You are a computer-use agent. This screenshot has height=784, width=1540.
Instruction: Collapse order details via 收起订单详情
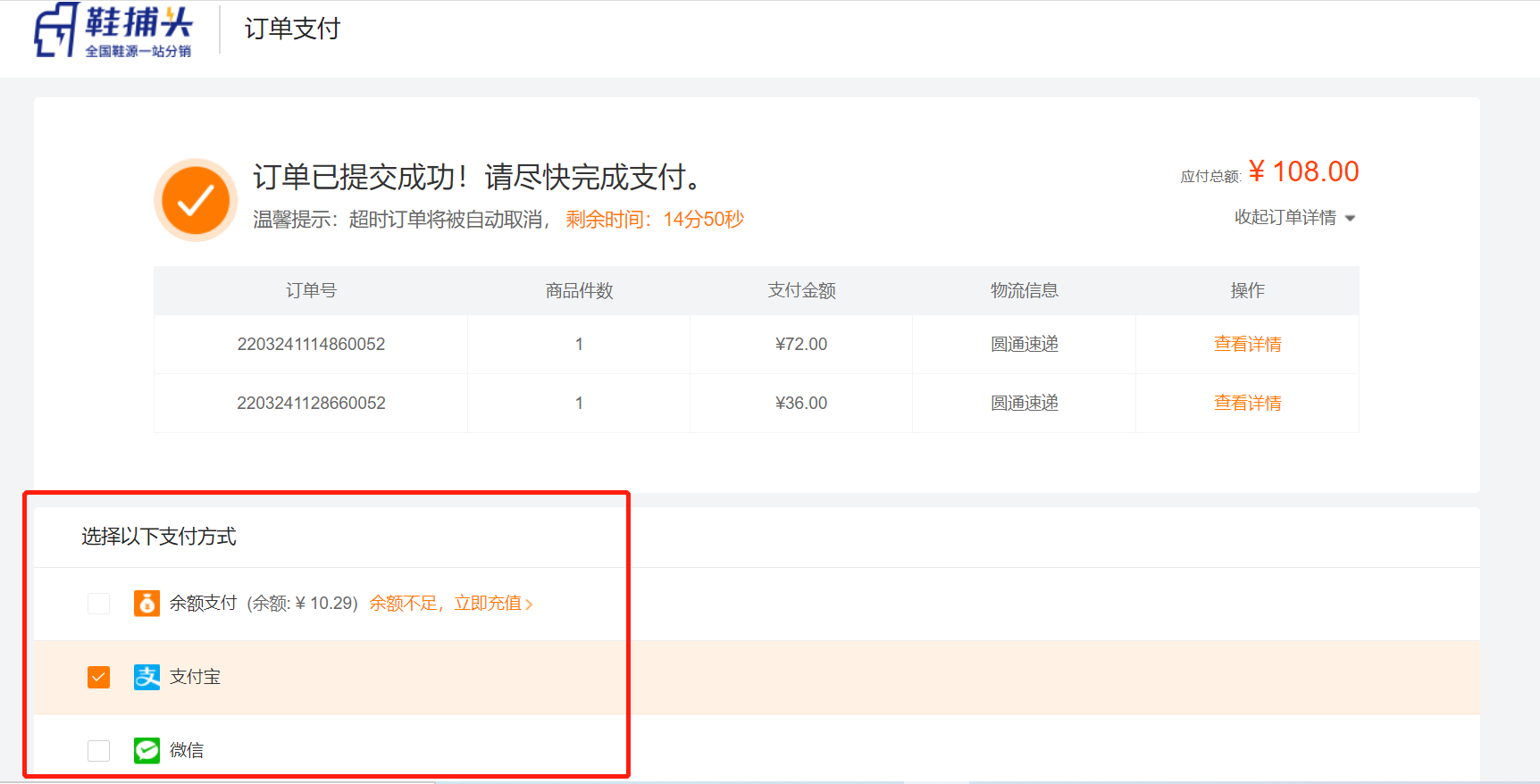[x=1294, y=218]
